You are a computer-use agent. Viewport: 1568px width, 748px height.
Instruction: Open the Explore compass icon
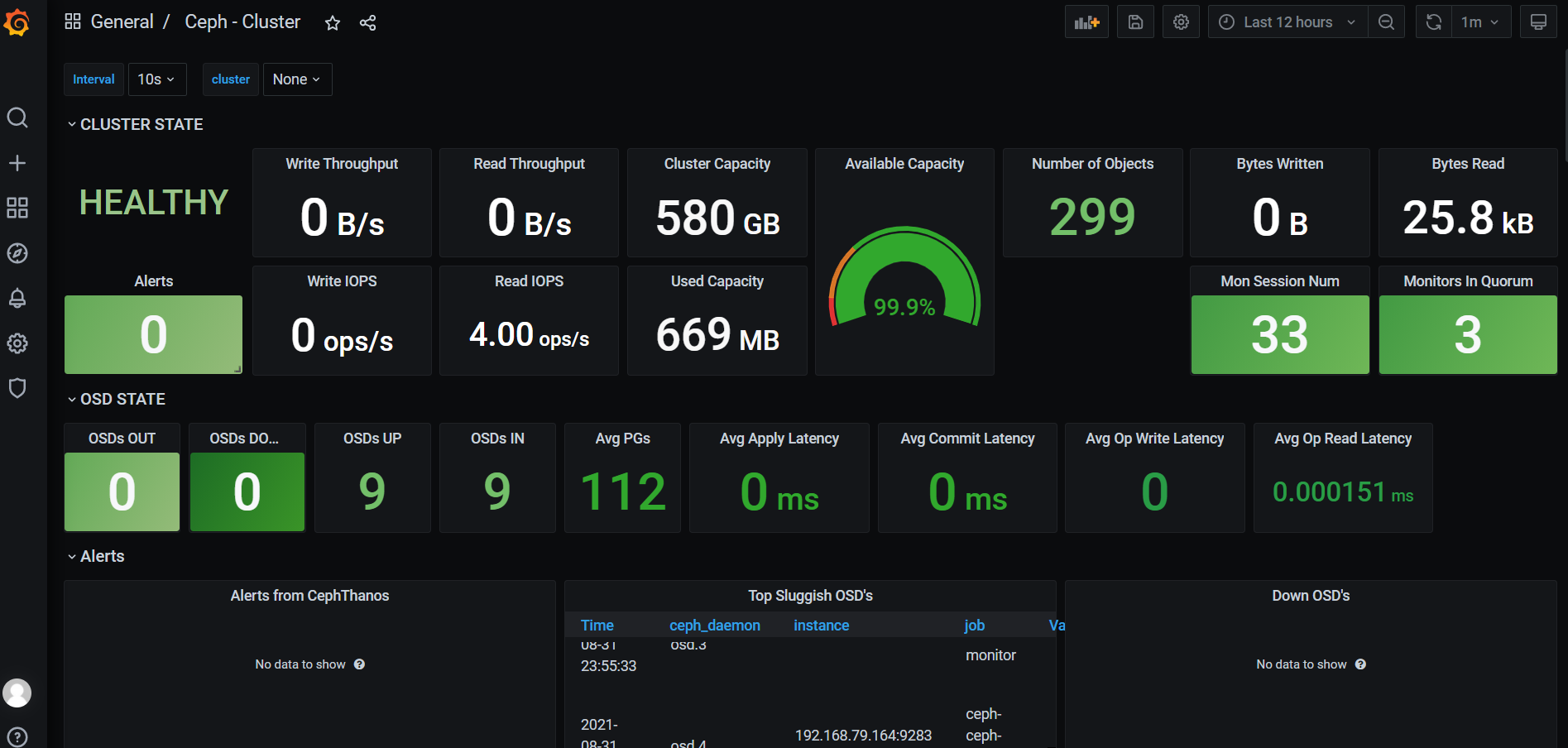click(x=17, y=253)
